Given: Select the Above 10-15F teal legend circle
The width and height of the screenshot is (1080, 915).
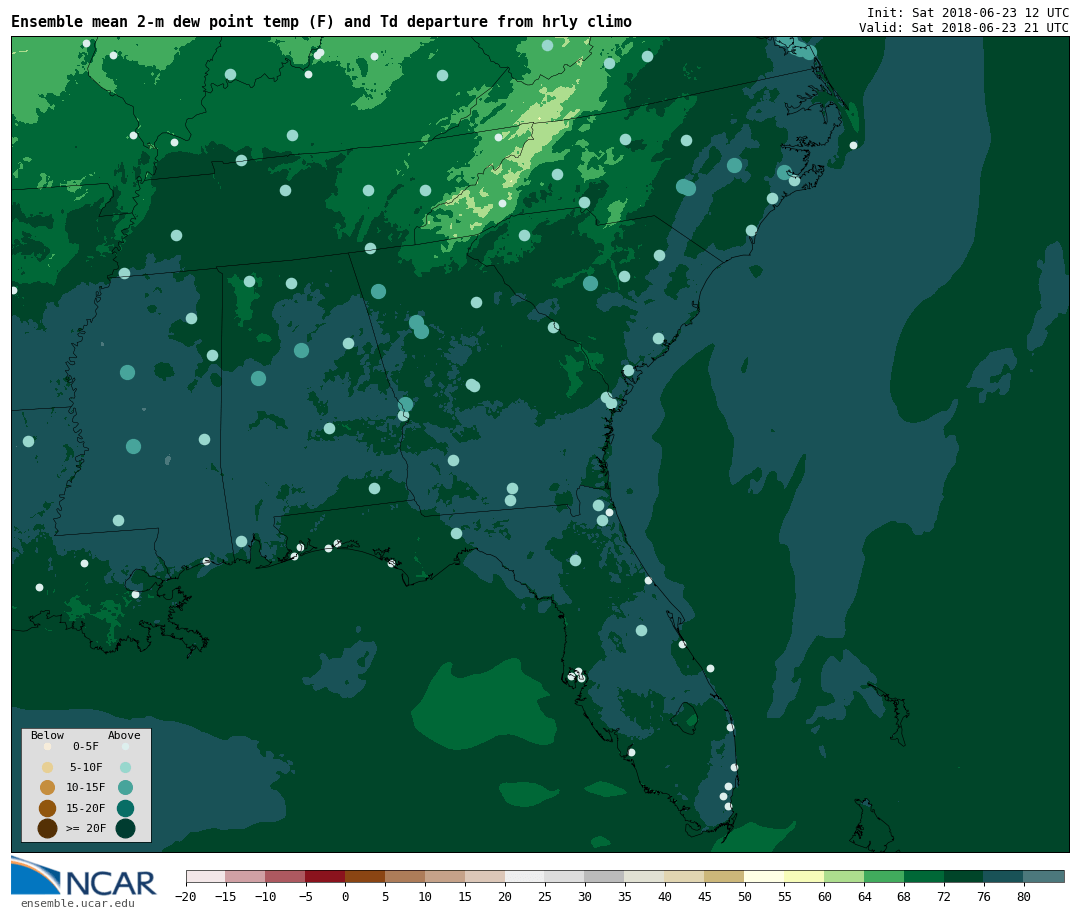Looking at the screenshot, I should [125, 788].
